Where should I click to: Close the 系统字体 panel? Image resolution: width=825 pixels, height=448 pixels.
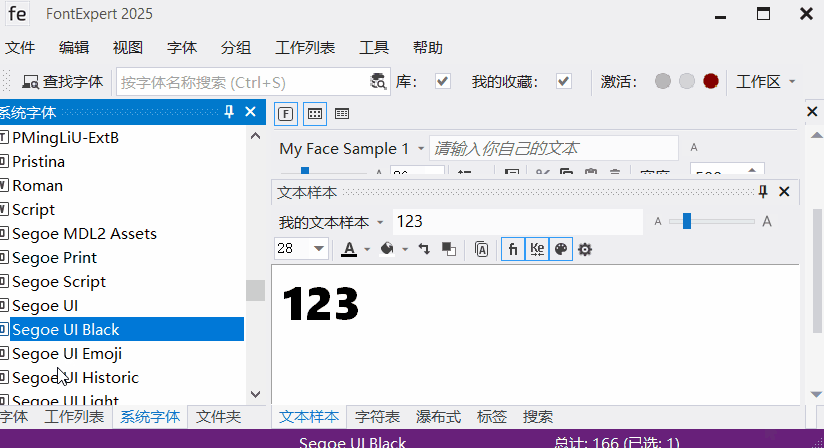coord(250,112)
